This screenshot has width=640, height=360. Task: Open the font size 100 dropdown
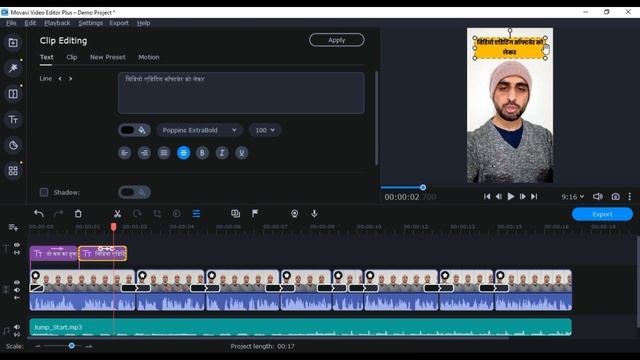point(265,130)
